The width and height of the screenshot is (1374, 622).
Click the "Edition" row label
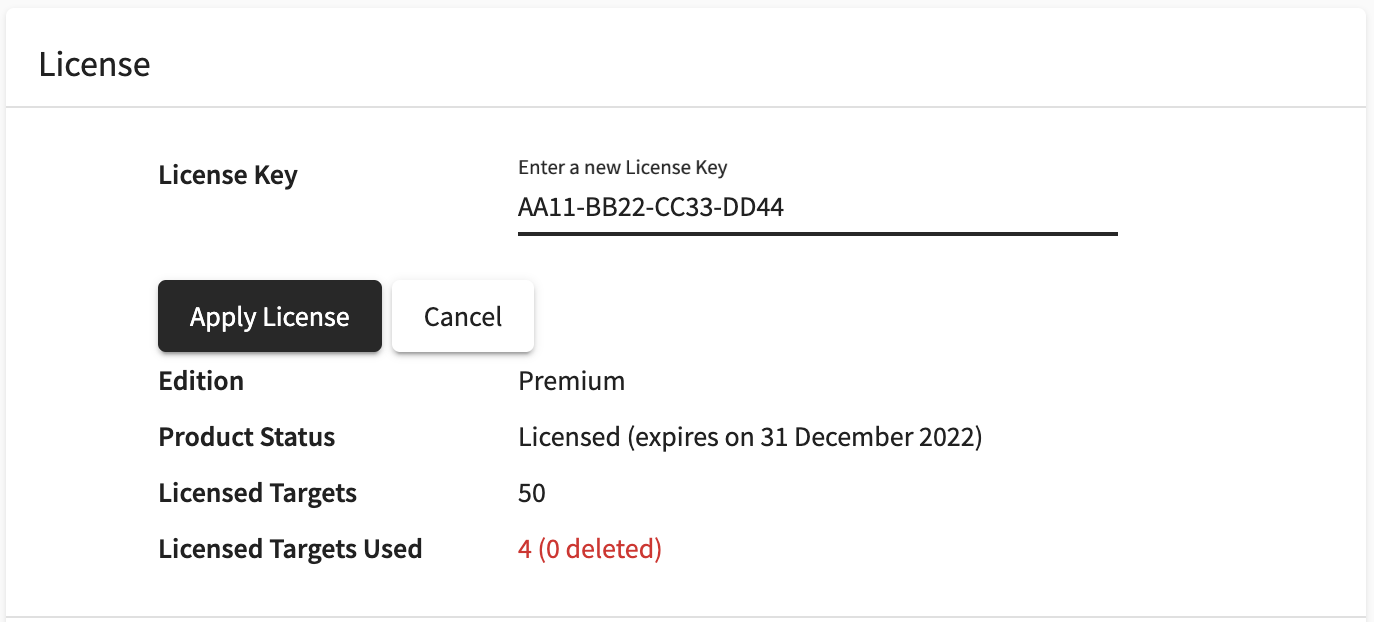[x=201, y=381]
